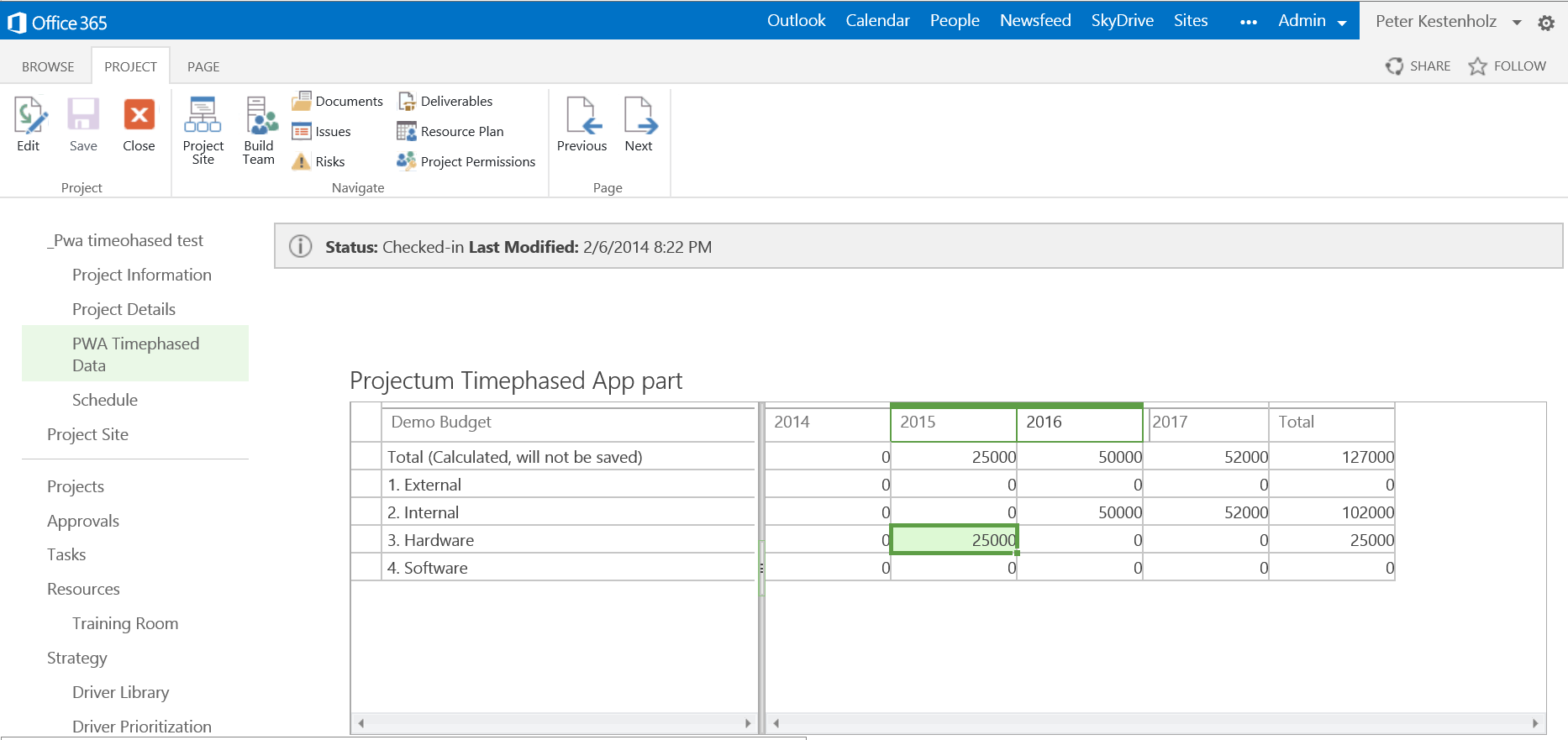Open SkyDrive from the top bar

click(x=1123, y=20)
